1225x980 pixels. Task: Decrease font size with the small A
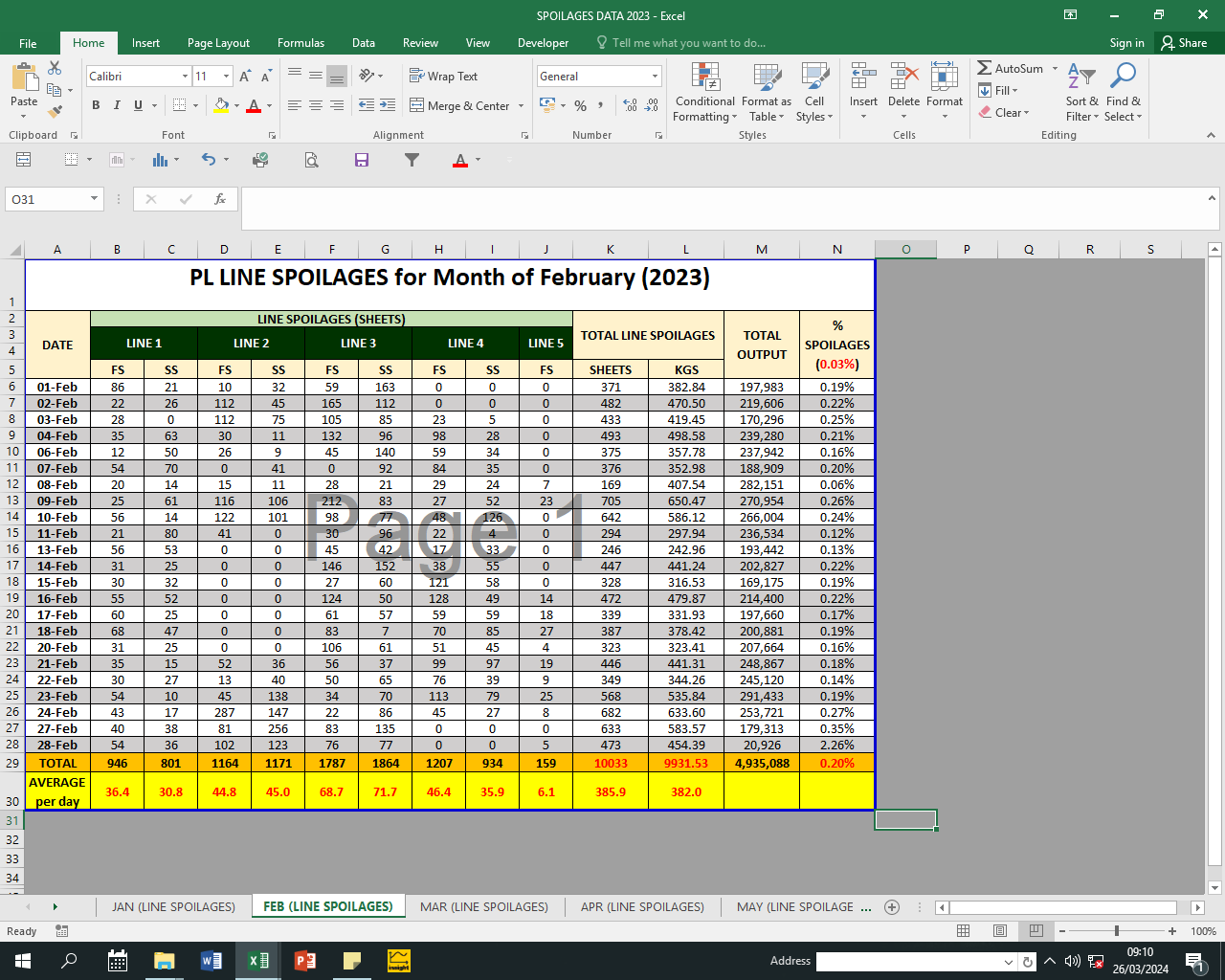tap(265, 76)
